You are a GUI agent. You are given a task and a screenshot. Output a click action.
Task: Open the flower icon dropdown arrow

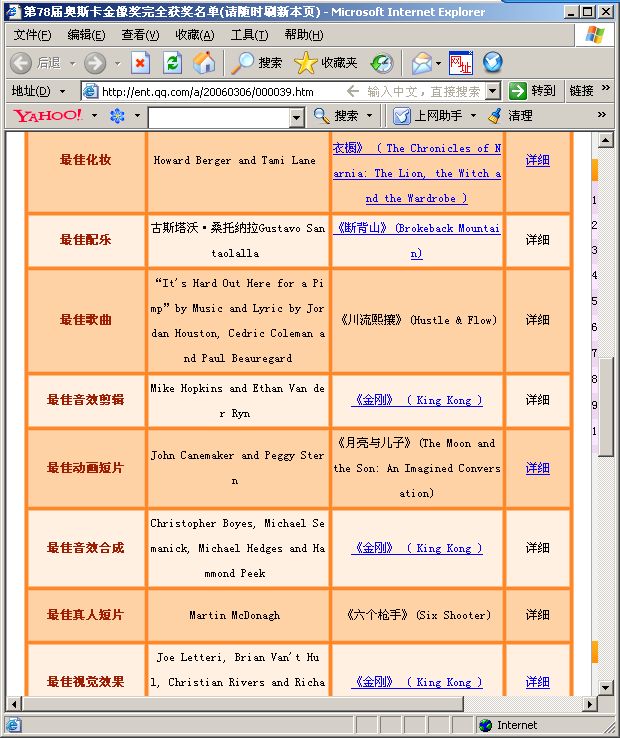pyautogui.click(x=137, y=115)
